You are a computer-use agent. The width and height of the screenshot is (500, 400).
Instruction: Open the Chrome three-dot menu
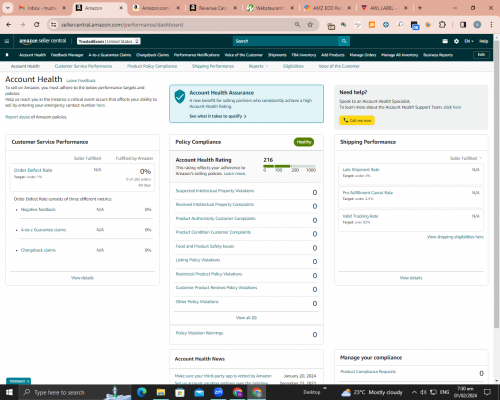491,25
